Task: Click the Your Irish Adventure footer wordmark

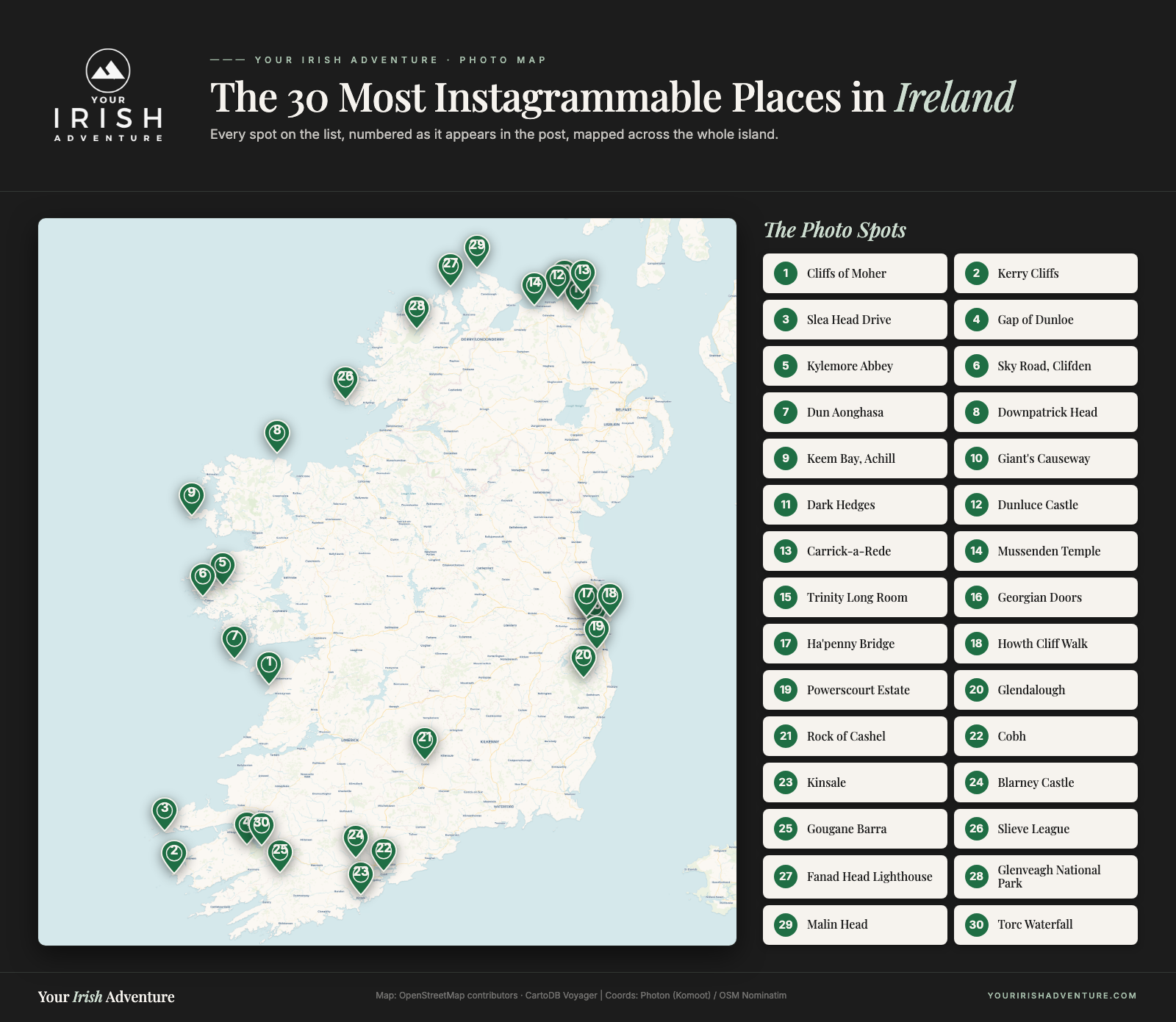Action: click(107, 997)
